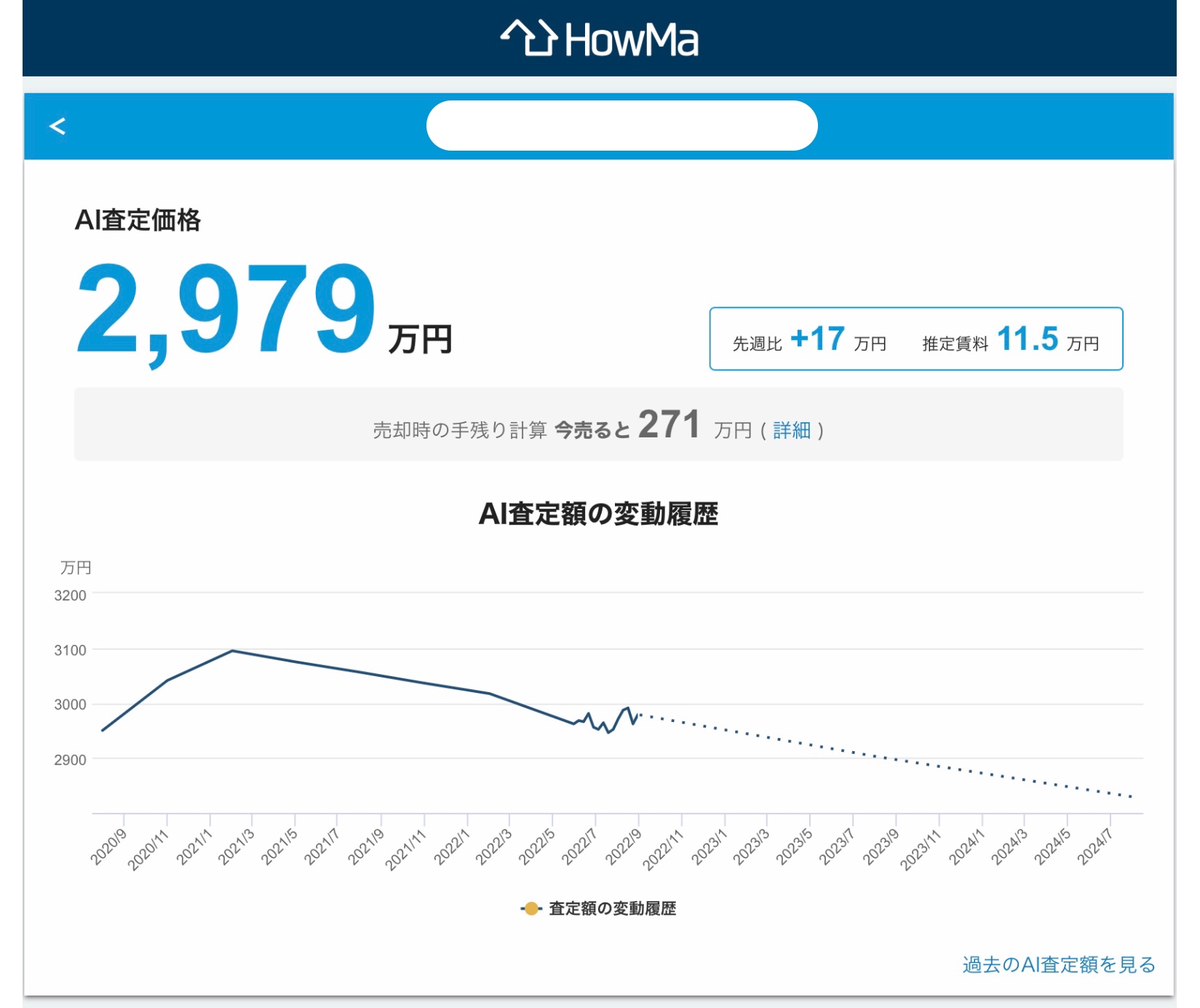Open 過去のAI査定額を見る link

coord(1059,965)
